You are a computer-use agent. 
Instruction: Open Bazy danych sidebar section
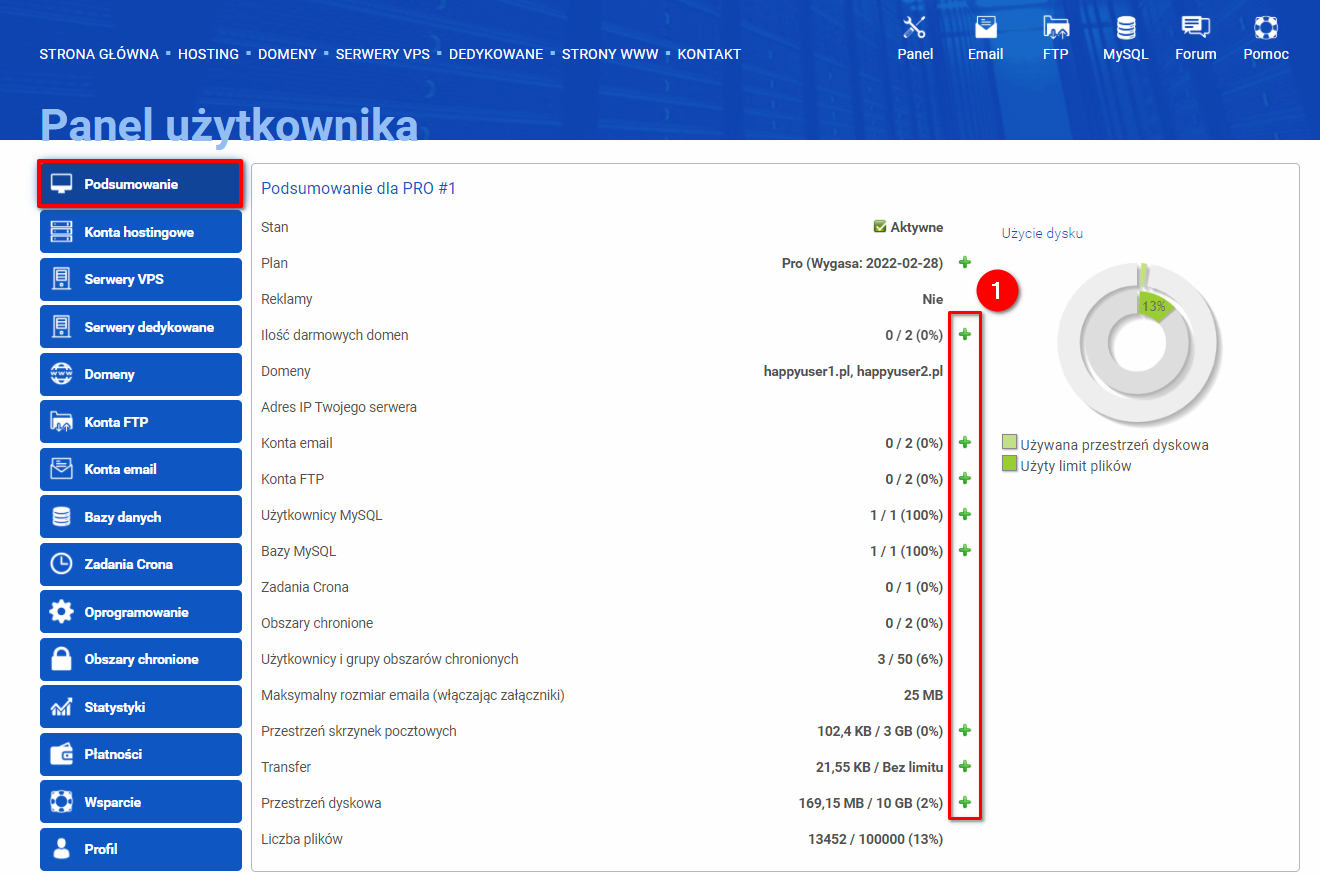coord(141,517)
